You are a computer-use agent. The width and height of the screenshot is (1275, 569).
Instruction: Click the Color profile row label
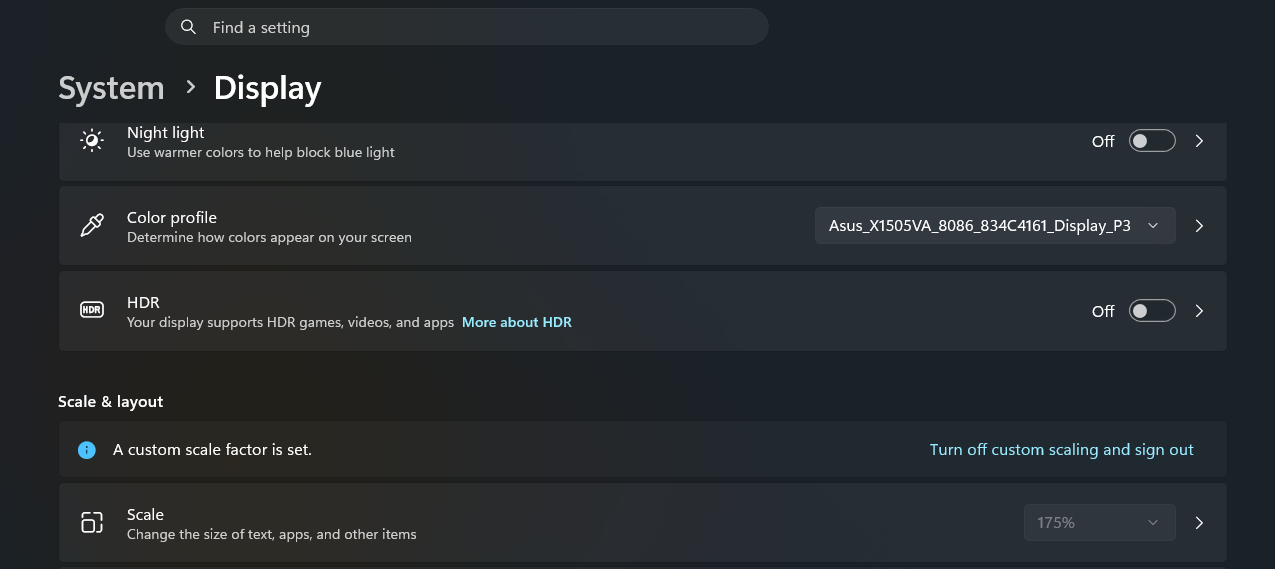pos(172,217)
